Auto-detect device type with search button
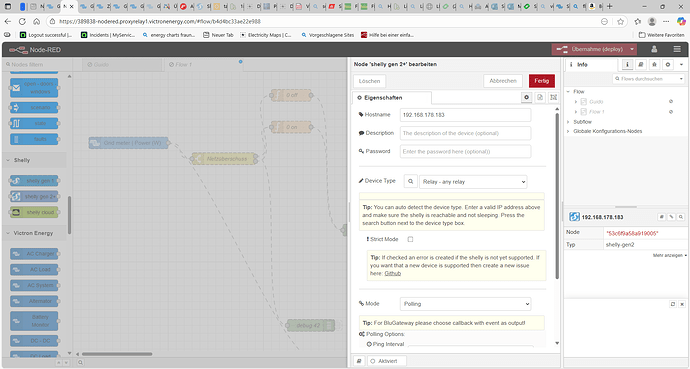The width and height of the screenshot is (690, 369). (411, 181)
